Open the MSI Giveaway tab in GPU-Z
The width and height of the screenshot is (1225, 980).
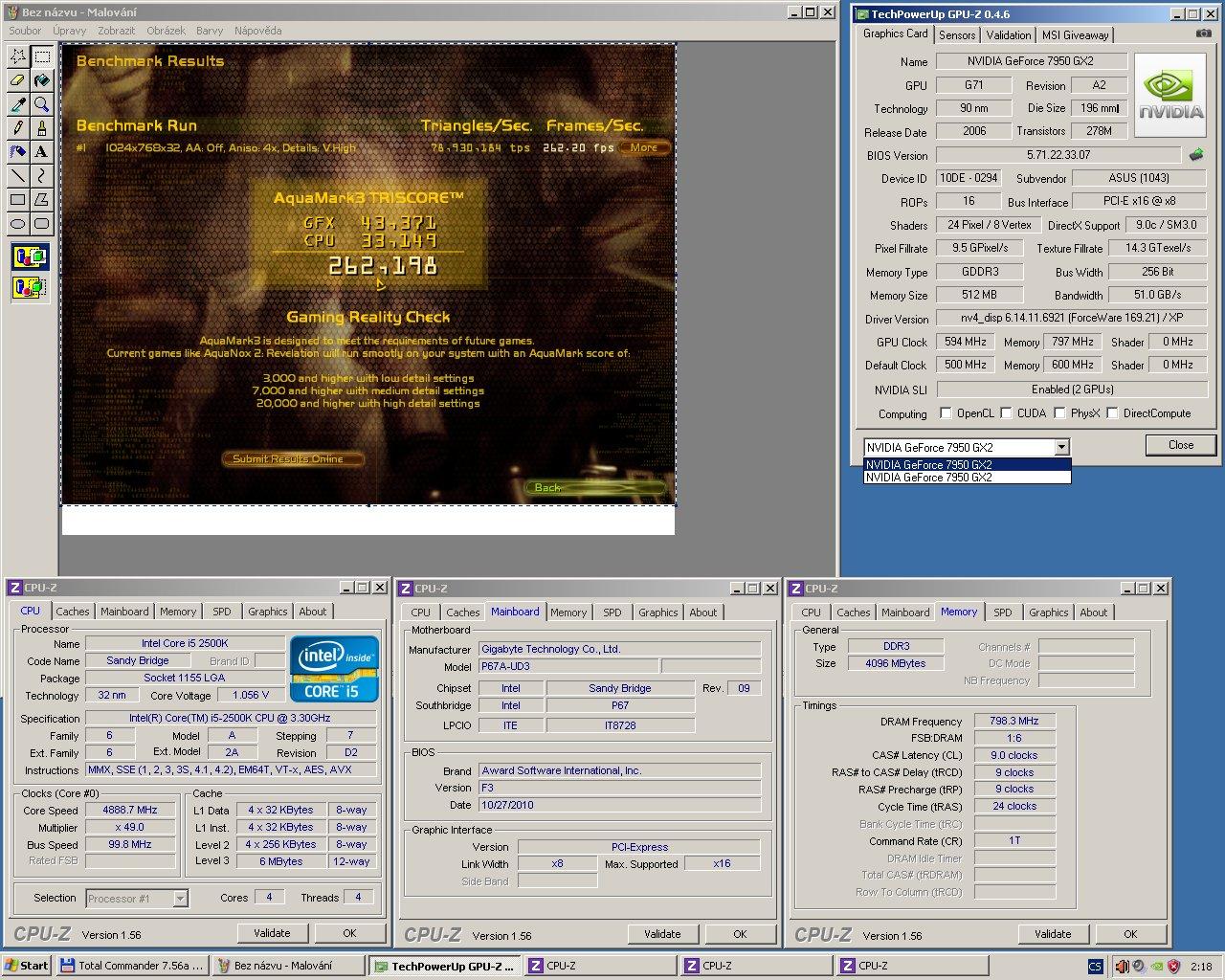[x=1075, y=35]
